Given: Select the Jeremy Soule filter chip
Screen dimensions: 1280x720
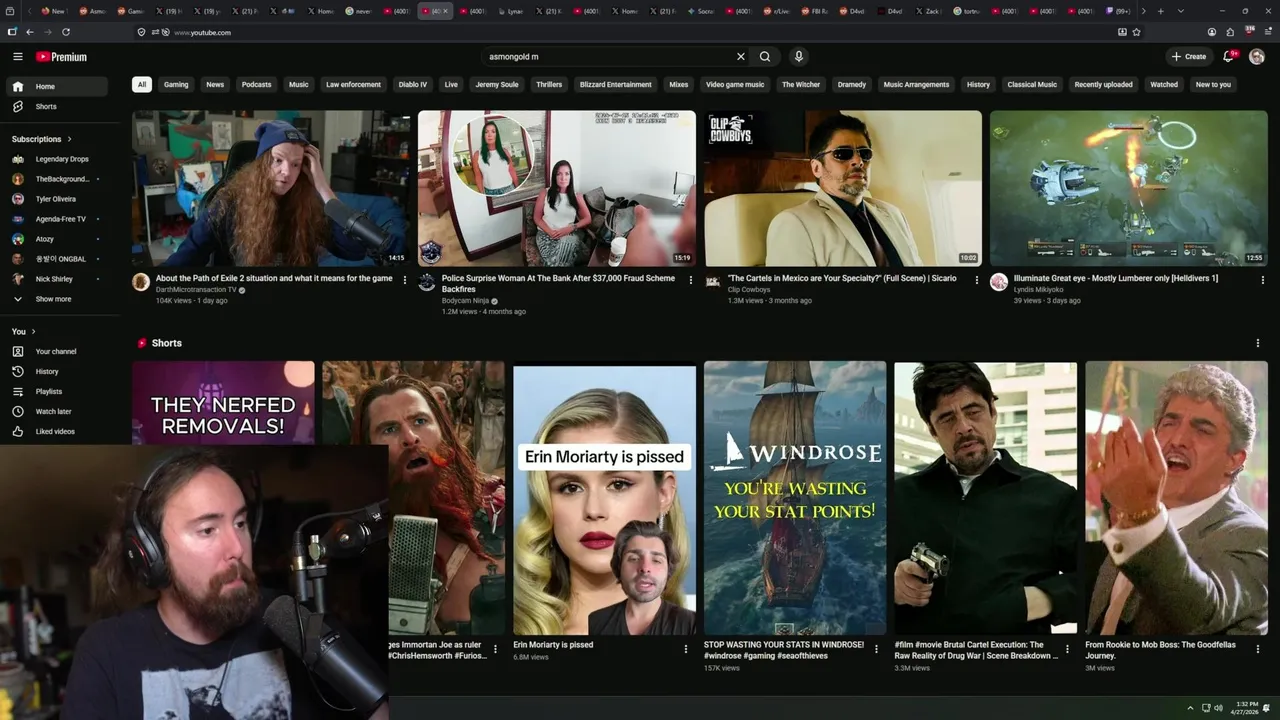Looking at the screenshot, I should (x=497, y=85).
